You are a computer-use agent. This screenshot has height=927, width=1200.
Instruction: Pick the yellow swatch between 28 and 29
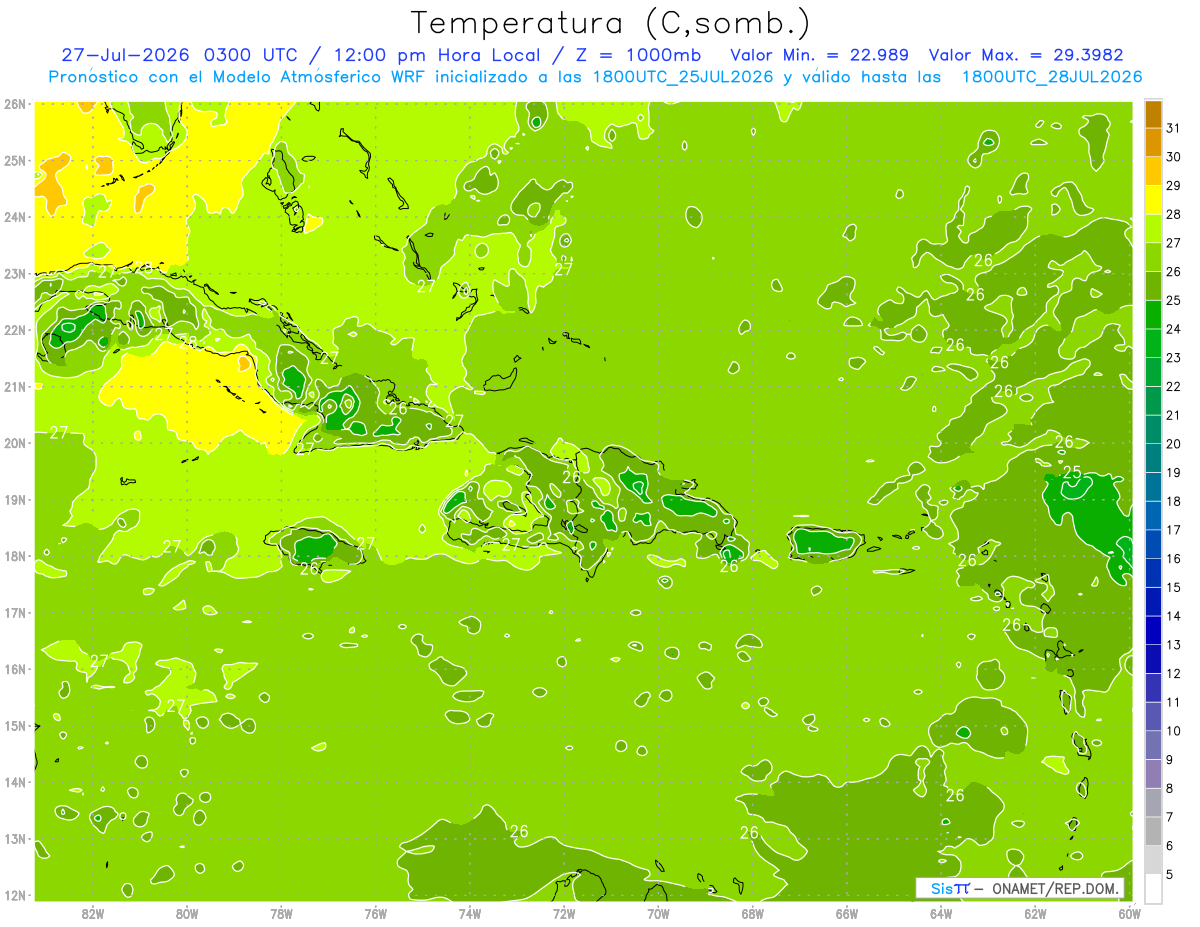pyautogui.click(x=1154, y=200)
